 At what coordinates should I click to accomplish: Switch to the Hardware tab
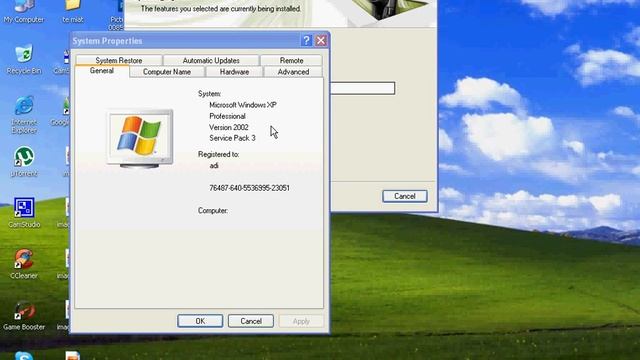(234, 71)
